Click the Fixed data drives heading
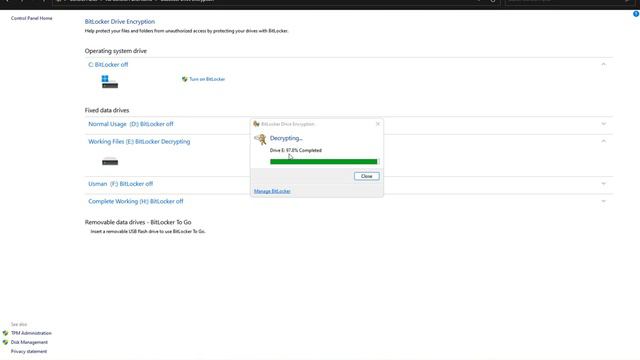 [x=107, y=110]
